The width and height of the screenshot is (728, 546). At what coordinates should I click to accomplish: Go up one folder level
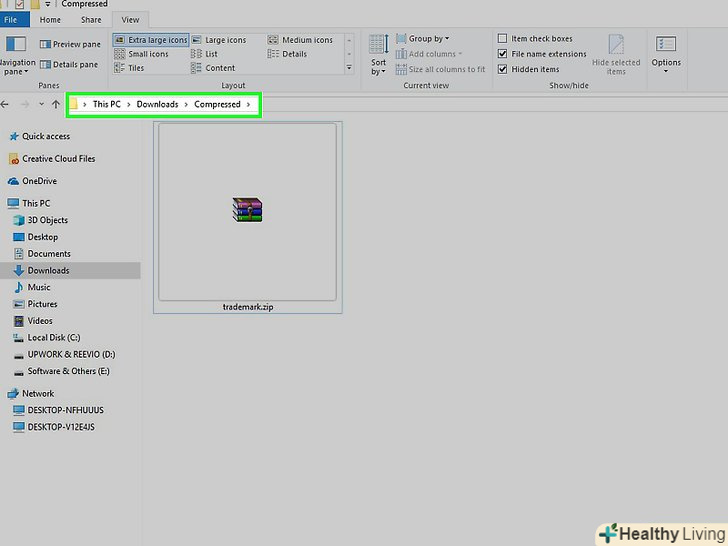56,104
